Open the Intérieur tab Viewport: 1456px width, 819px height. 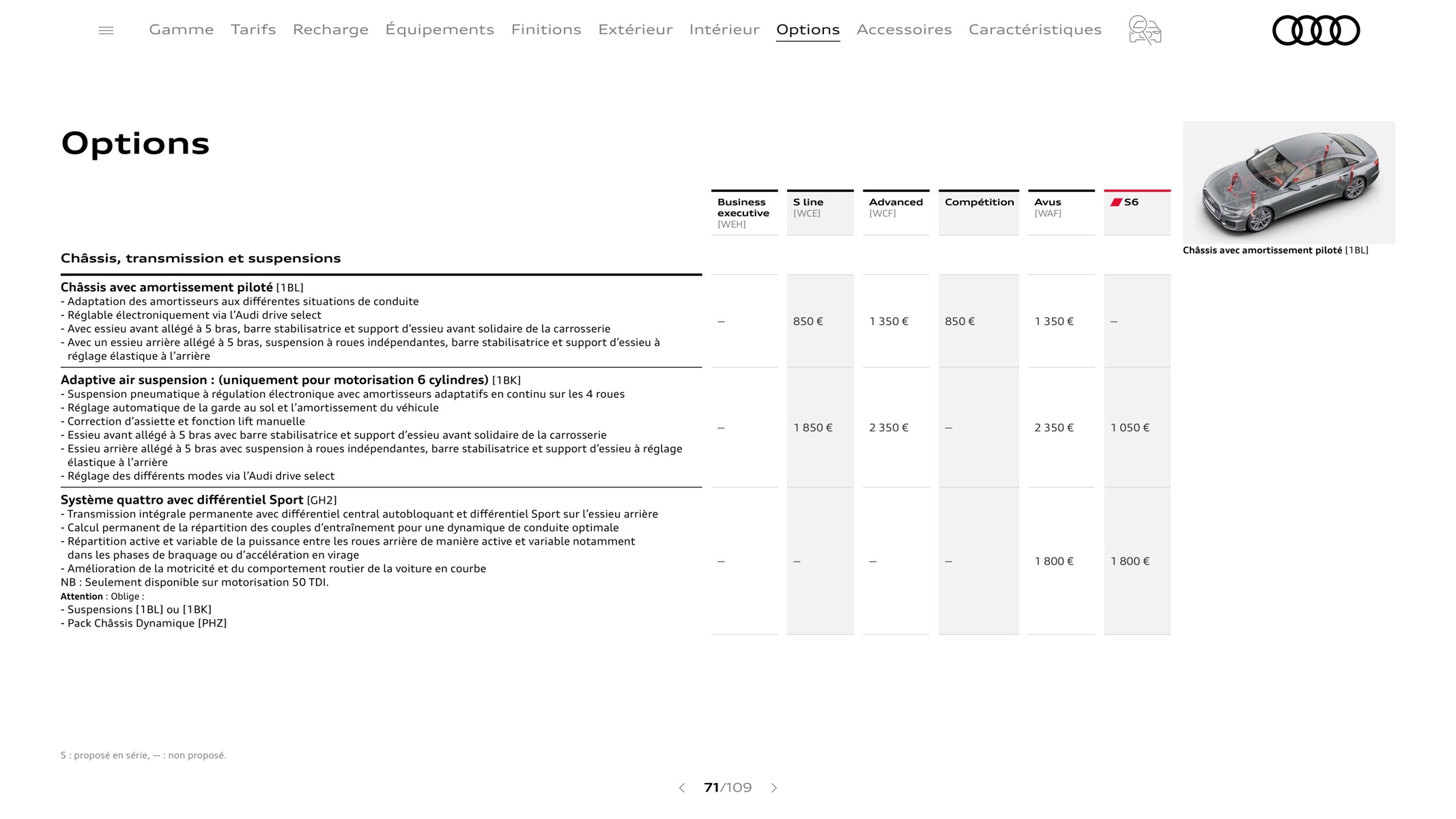click(724, 29)
